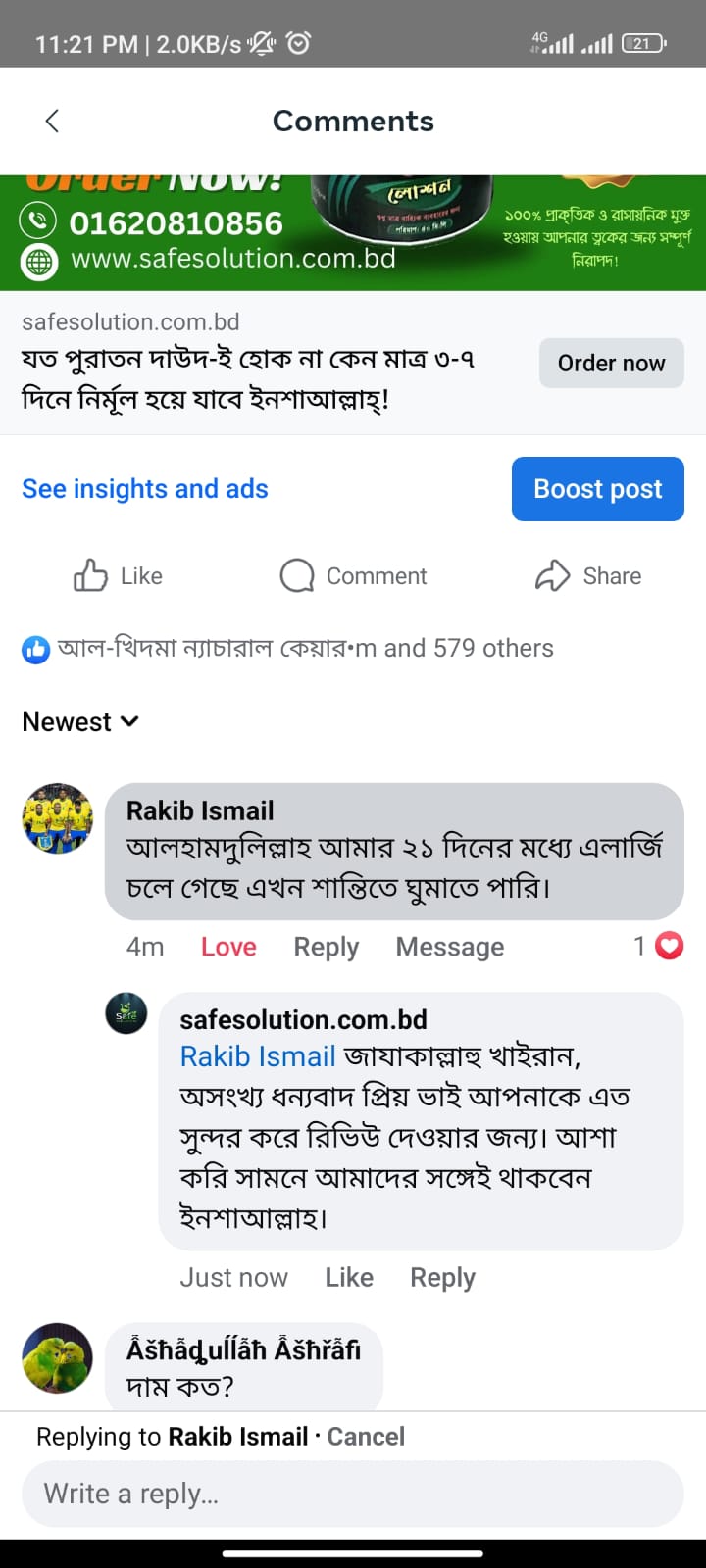Tap the back arrow in Comments header
Viewport: 706px width, 1568px height.
(53, 121)
